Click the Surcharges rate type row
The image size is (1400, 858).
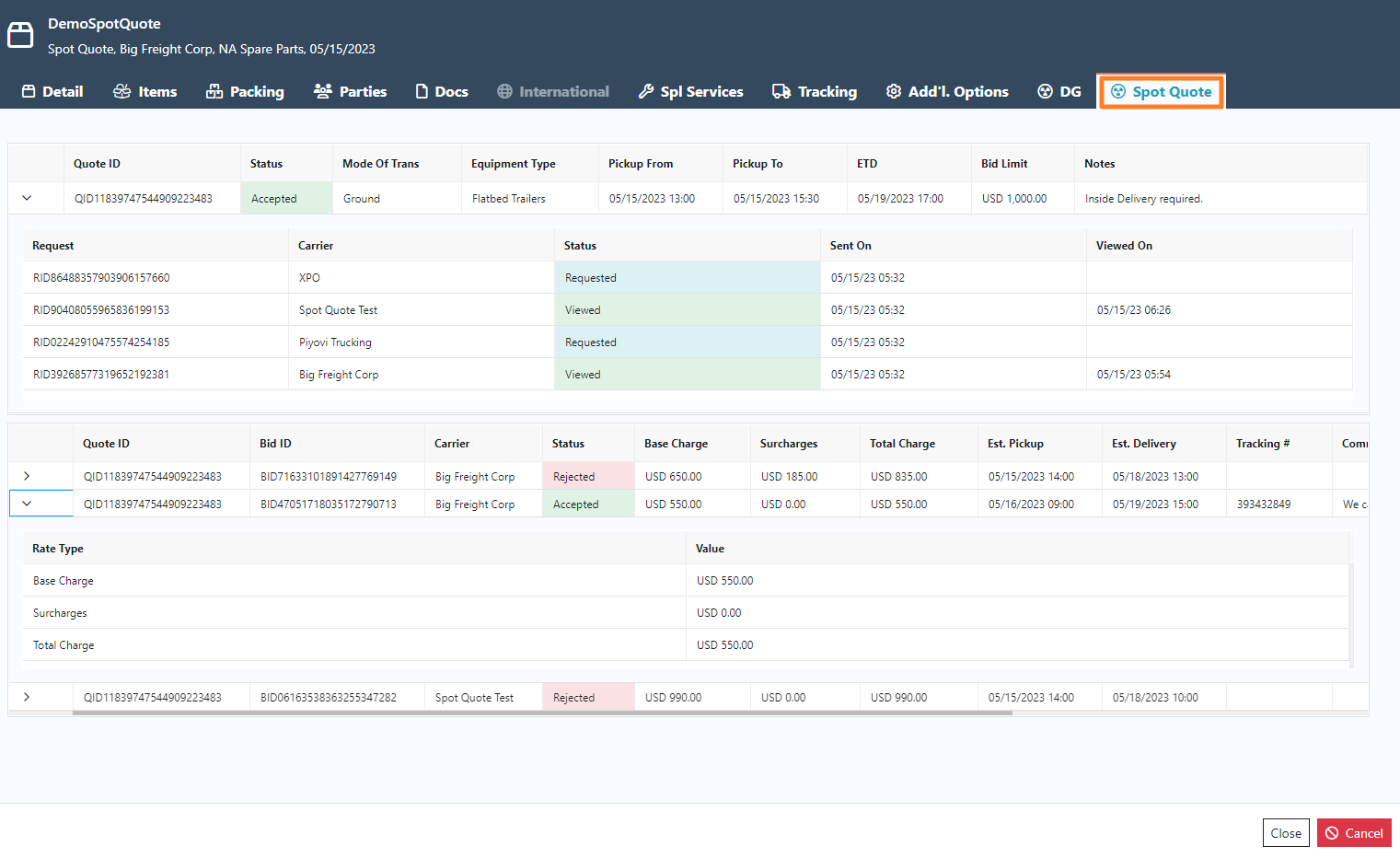point(686,612)
